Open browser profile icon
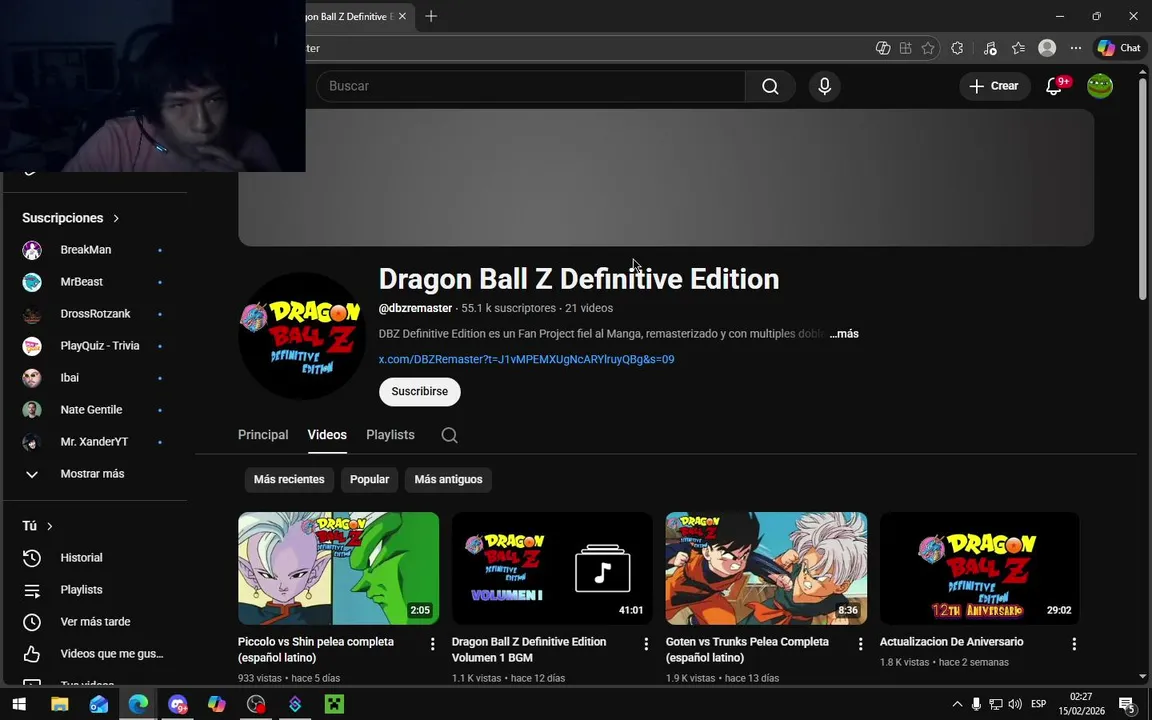 click(1047, 48)
